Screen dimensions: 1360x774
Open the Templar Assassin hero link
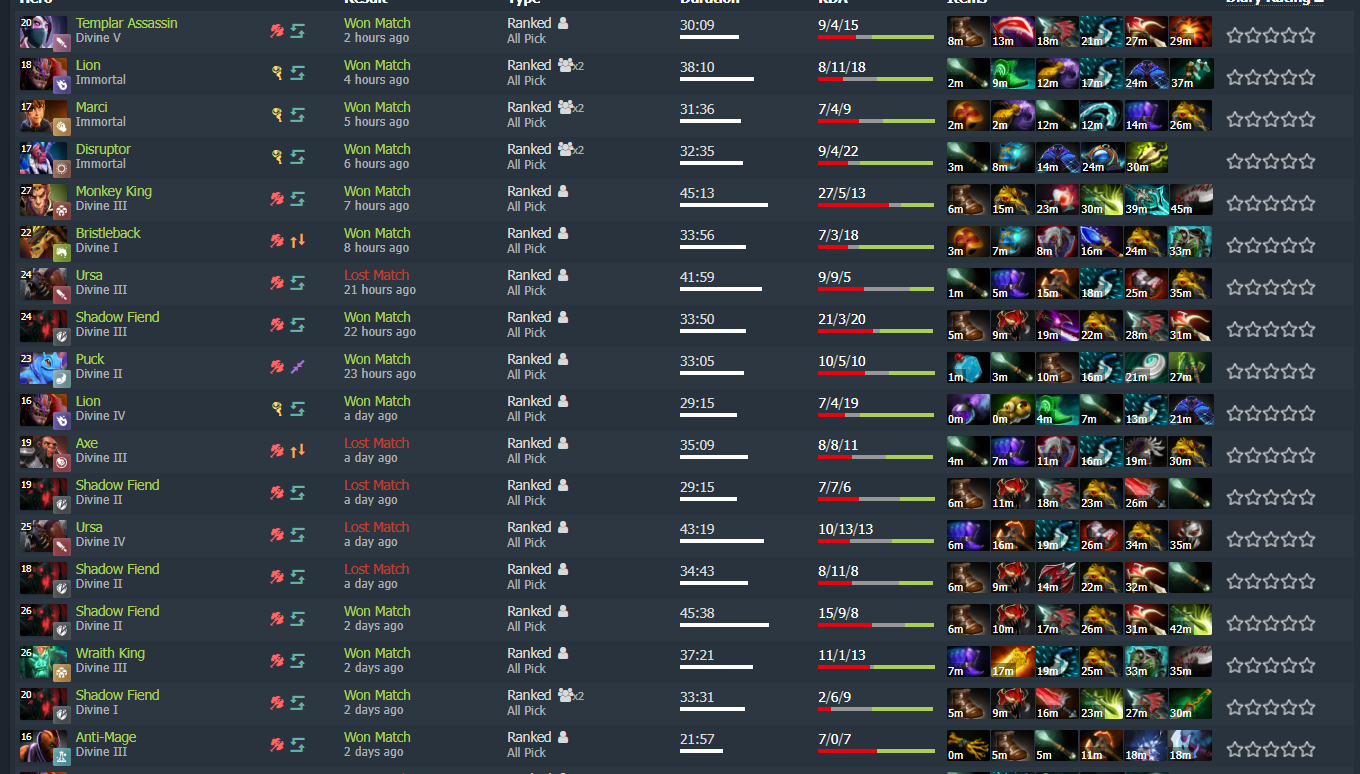pos(126,23)
